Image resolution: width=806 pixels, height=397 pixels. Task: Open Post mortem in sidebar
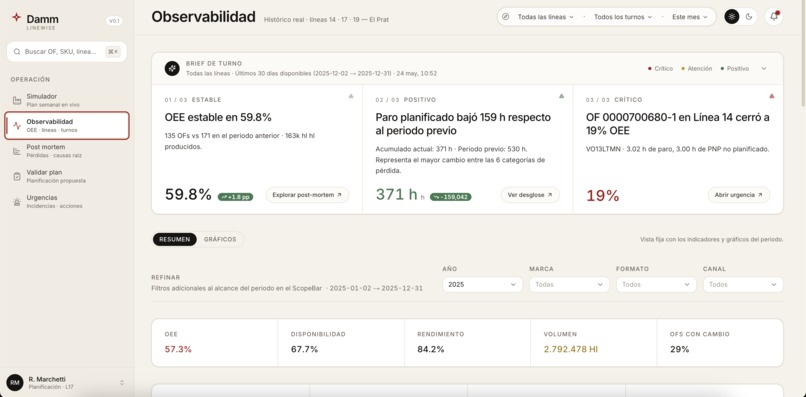(x=67, y=151)
